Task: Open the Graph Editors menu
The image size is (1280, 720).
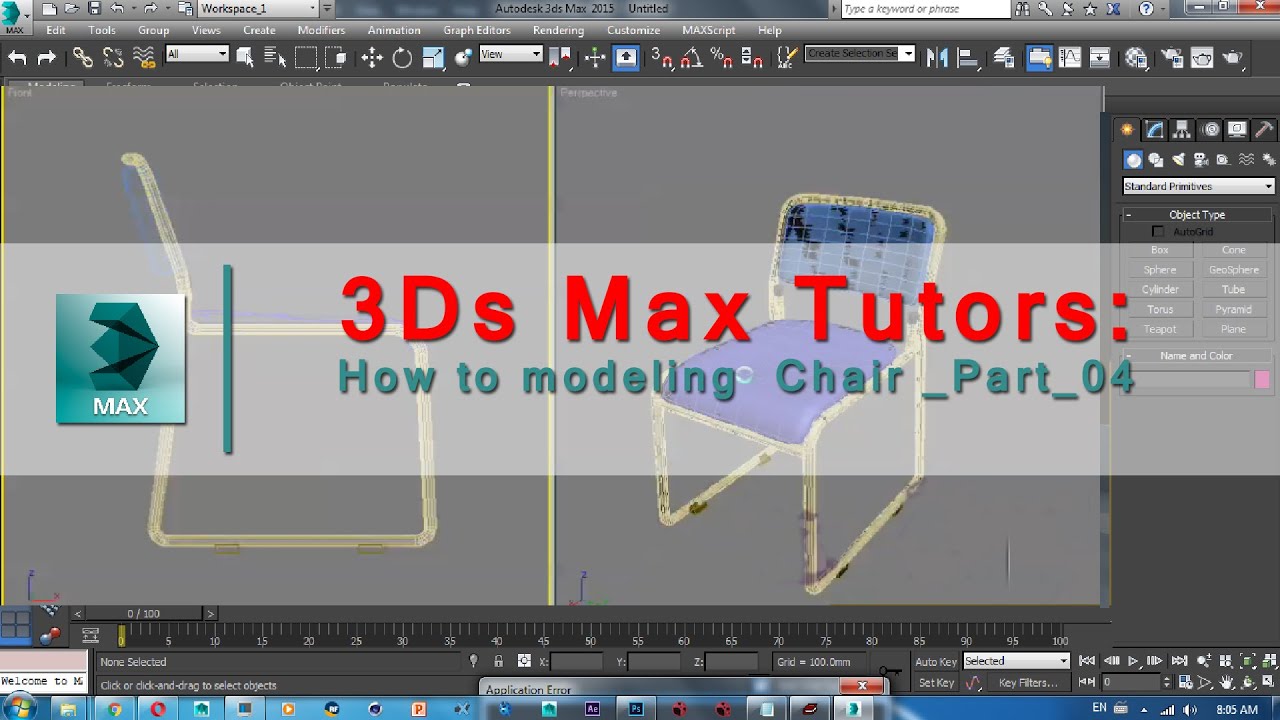Action: pyautogui.click(x=477, y=30)
